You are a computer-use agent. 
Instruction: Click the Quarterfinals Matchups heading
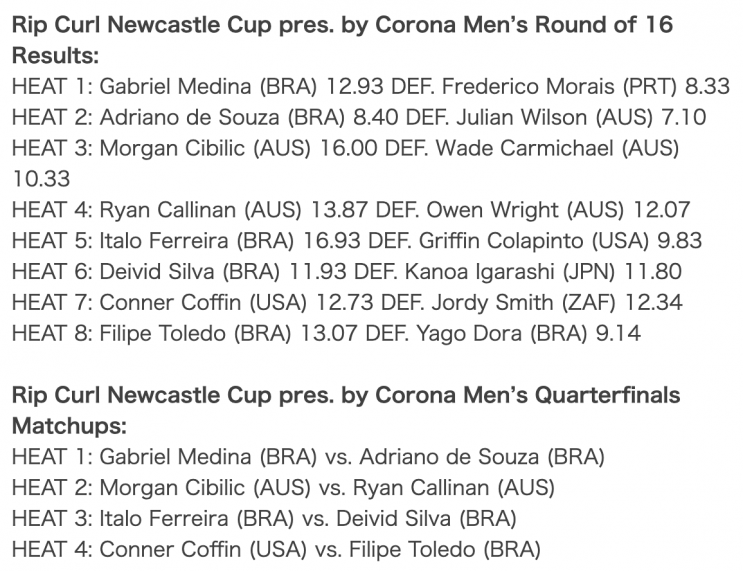click(346, 410)
